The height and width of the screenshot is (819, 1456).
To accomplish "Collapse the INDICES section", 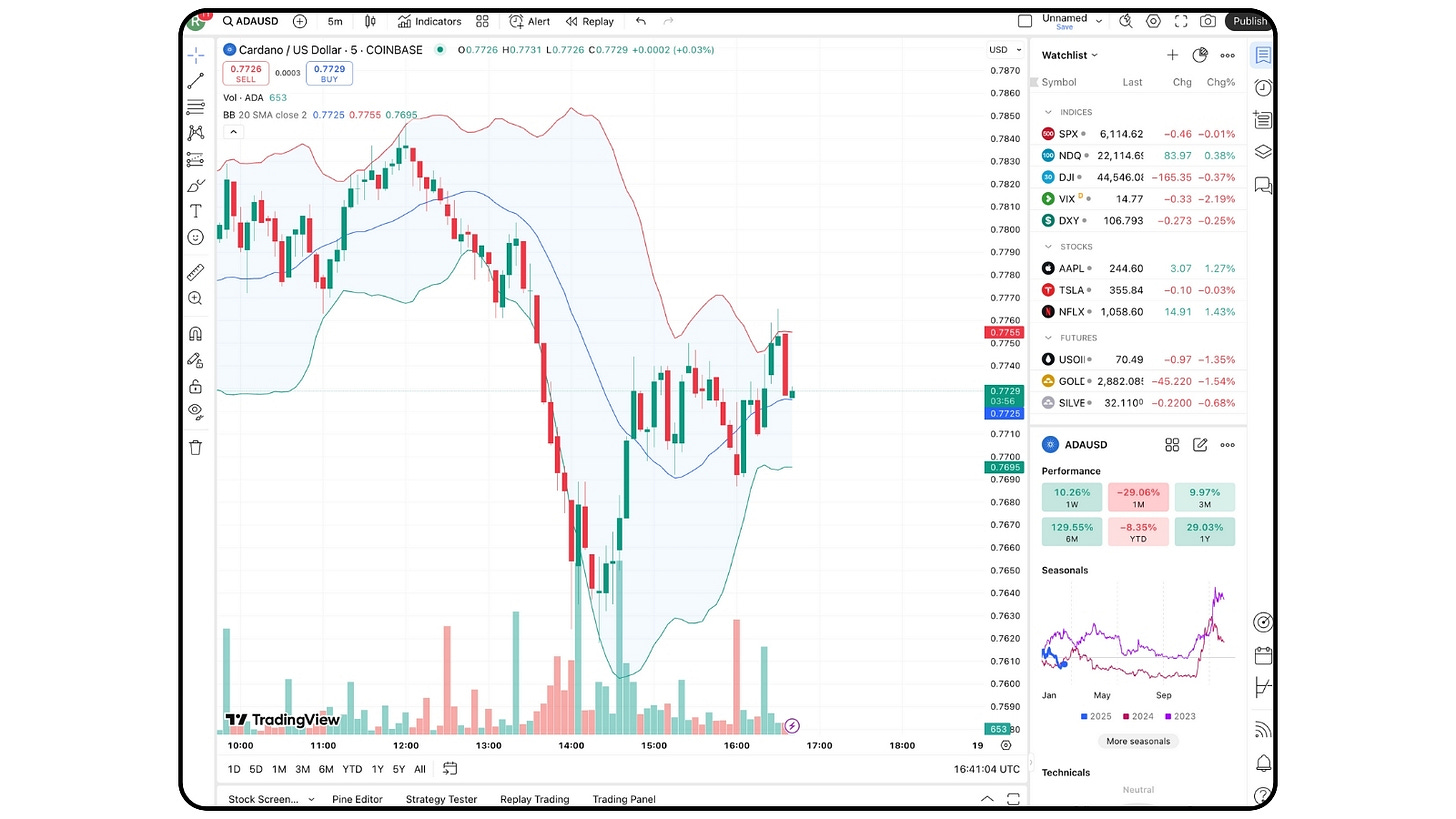I will click(x=1048, y=112).
